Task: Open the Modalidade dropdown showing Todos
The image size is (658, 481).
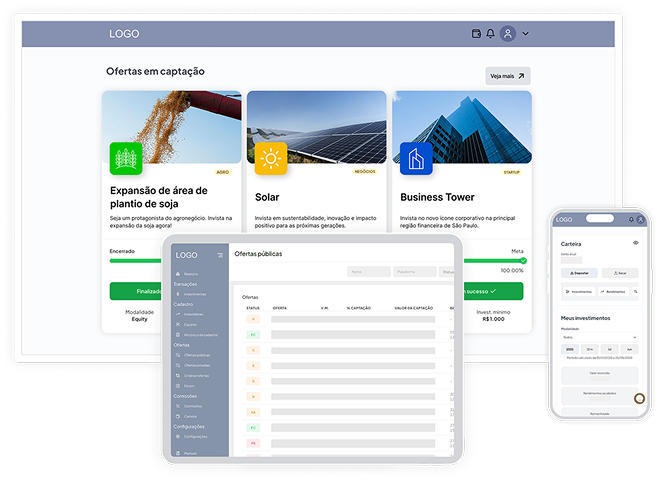Action: [x=599, y=337]
